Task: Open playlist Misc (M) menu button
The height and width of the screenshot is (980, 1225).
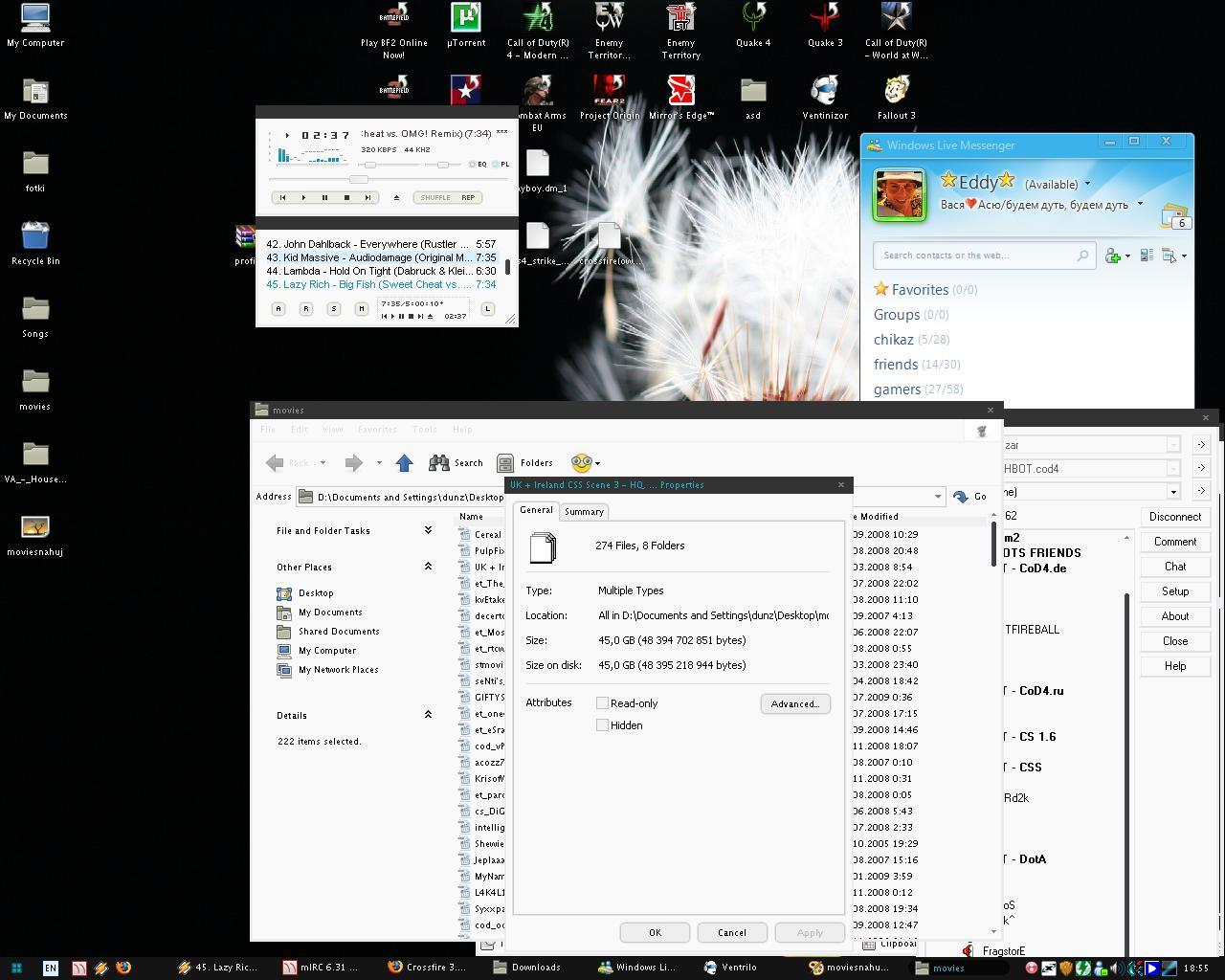Action: (x=362, y=308)
